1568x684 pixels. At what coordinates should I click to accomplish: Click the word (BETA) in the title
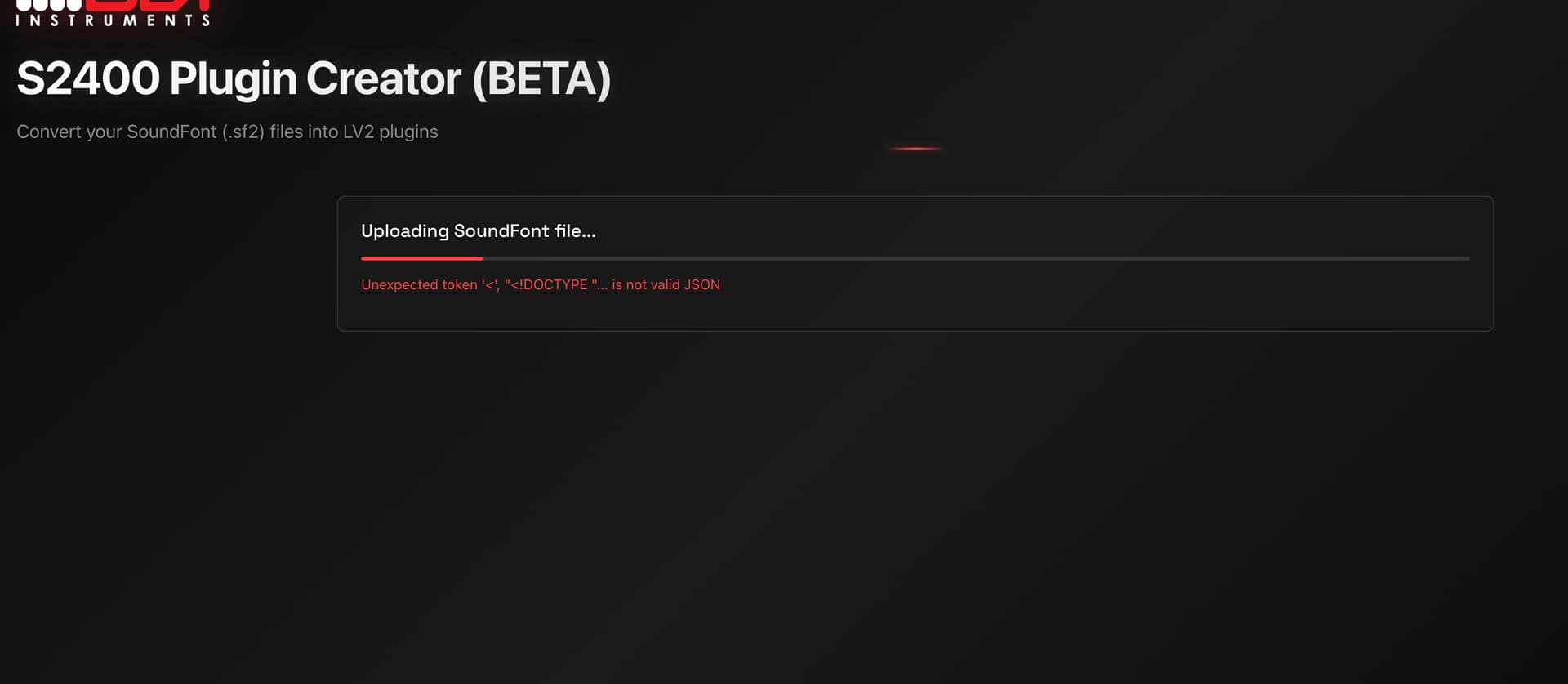pyautogui.click(x=541, y=79)
